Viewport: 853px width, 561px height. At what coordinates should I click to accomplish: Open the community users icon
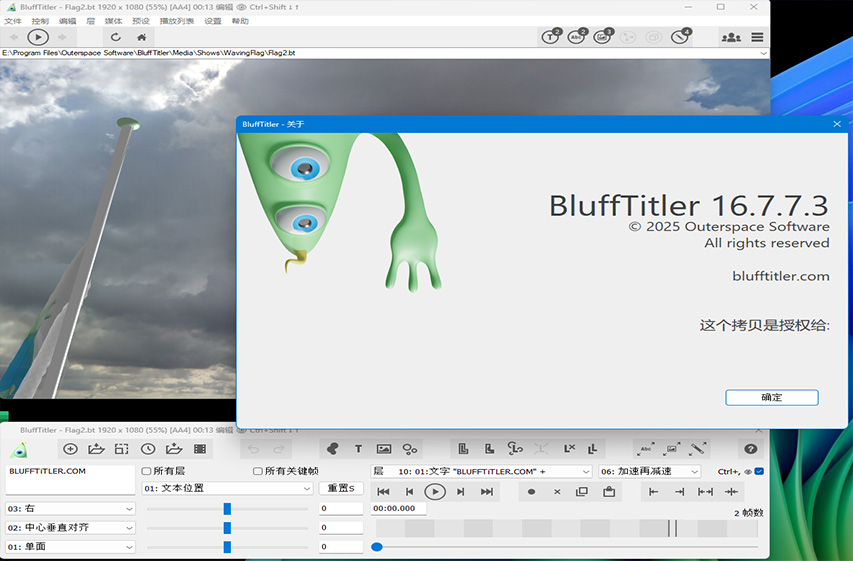tap(731, 37)
